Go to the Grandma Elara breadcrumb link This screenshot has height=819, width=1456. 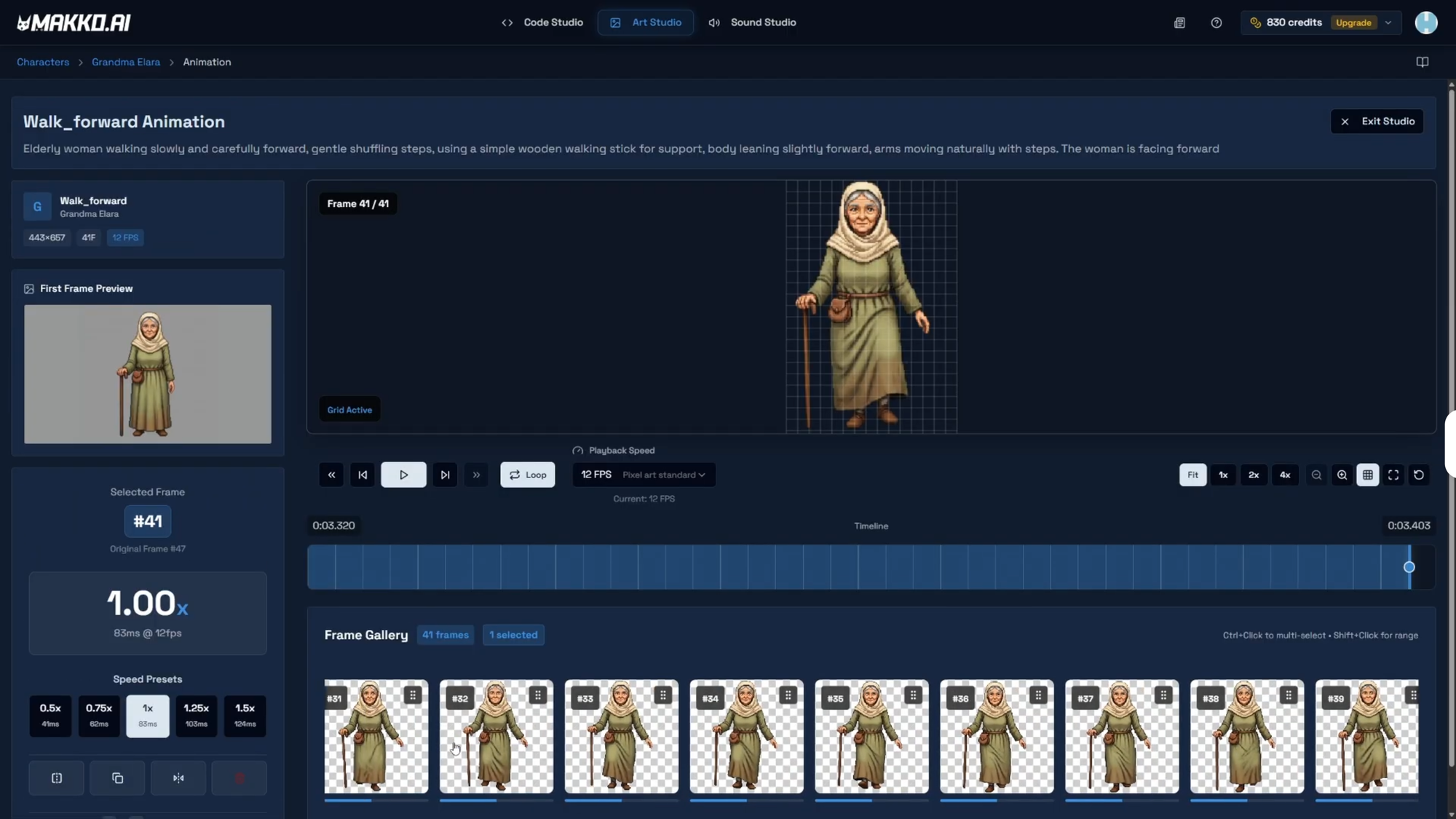coord(125,62)
